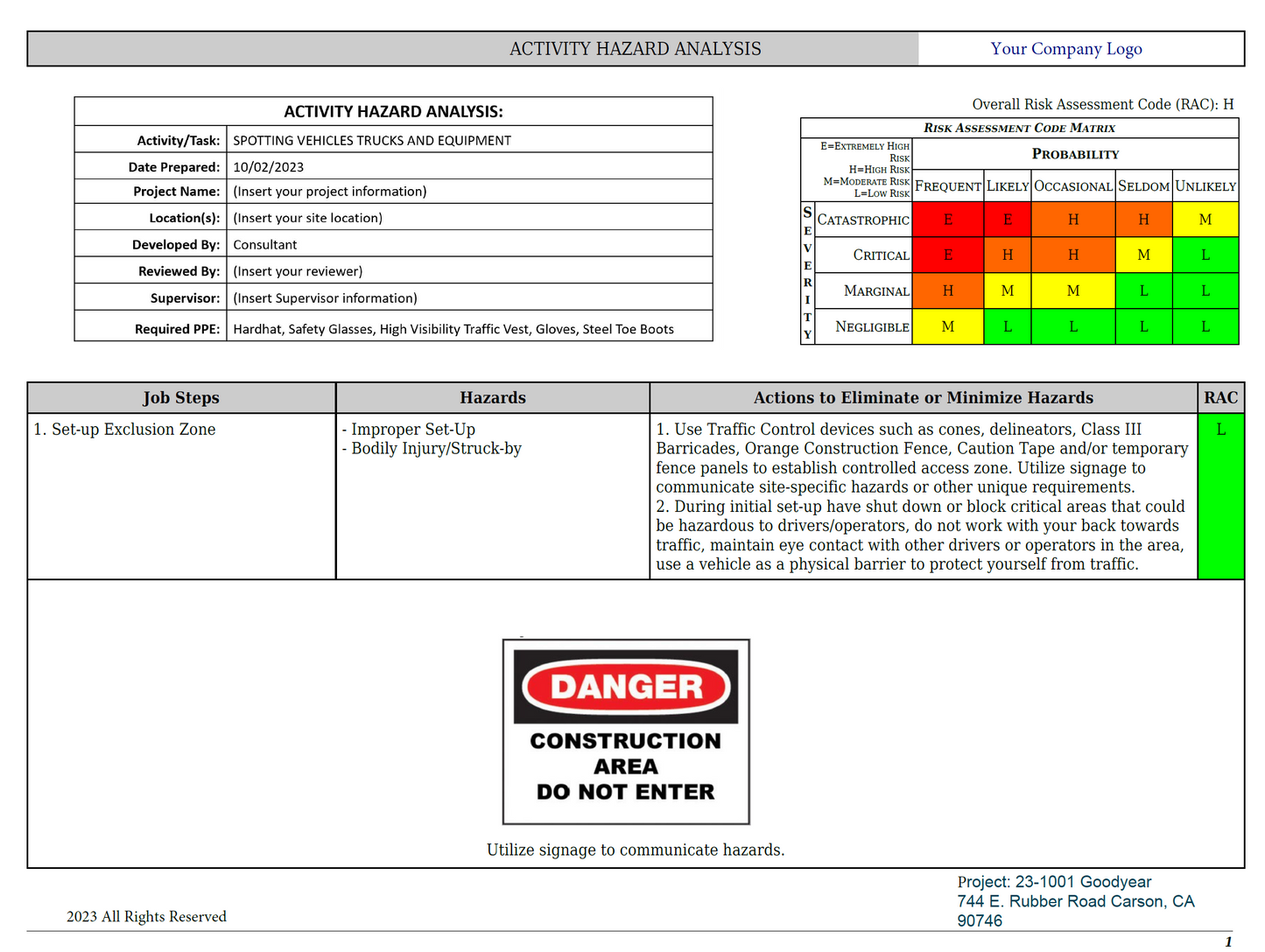Image resolution: width=1265 pixels, height=952 pixels.
Task: Click the Job Steps column header
Action: (181, 398)
